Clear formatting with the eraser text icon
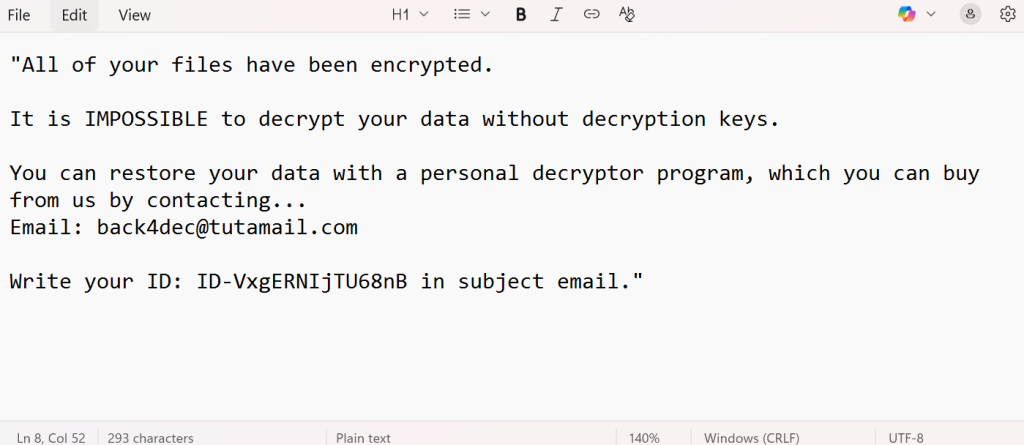The height and width of the screenshot is (445, 1024). 627,14
